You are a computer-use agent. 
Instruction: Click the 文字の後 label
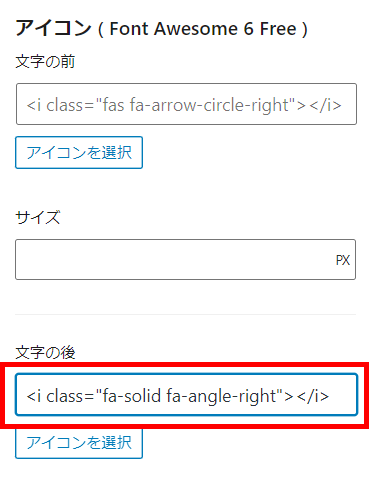[45, 353]
